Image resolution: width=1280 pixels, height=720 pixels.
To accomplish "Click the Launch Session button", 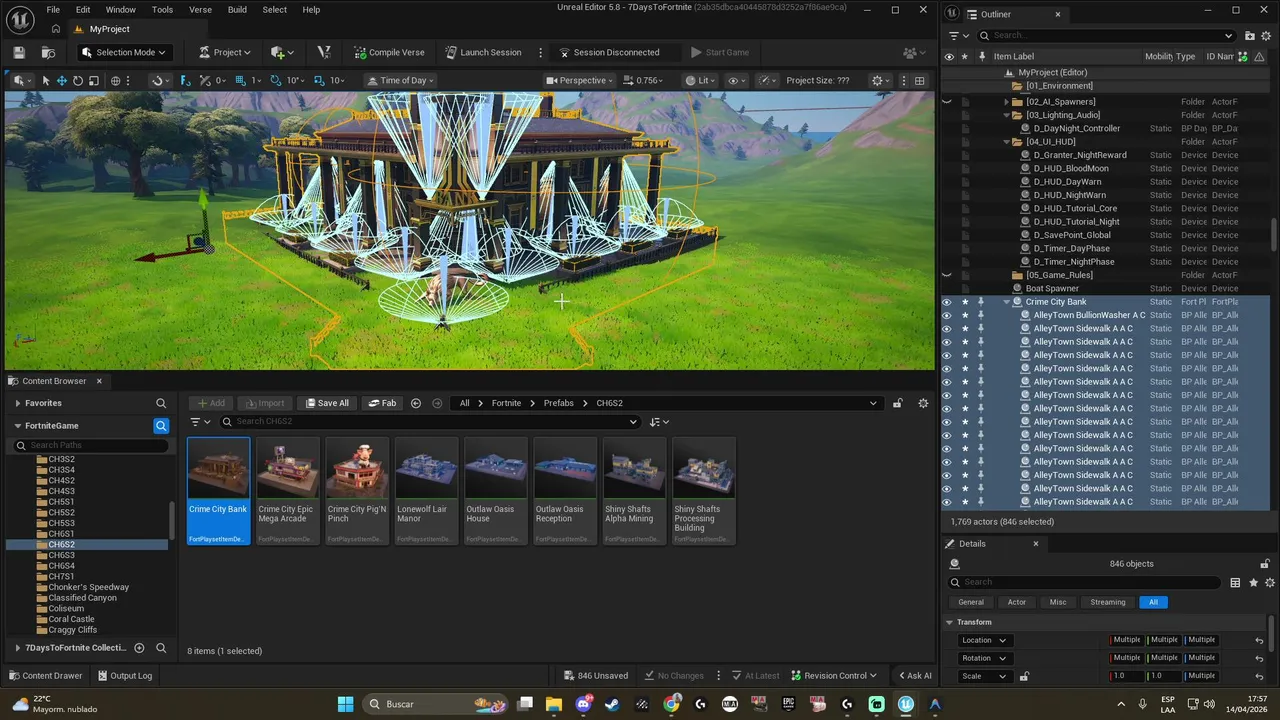I will click(483, 52).
